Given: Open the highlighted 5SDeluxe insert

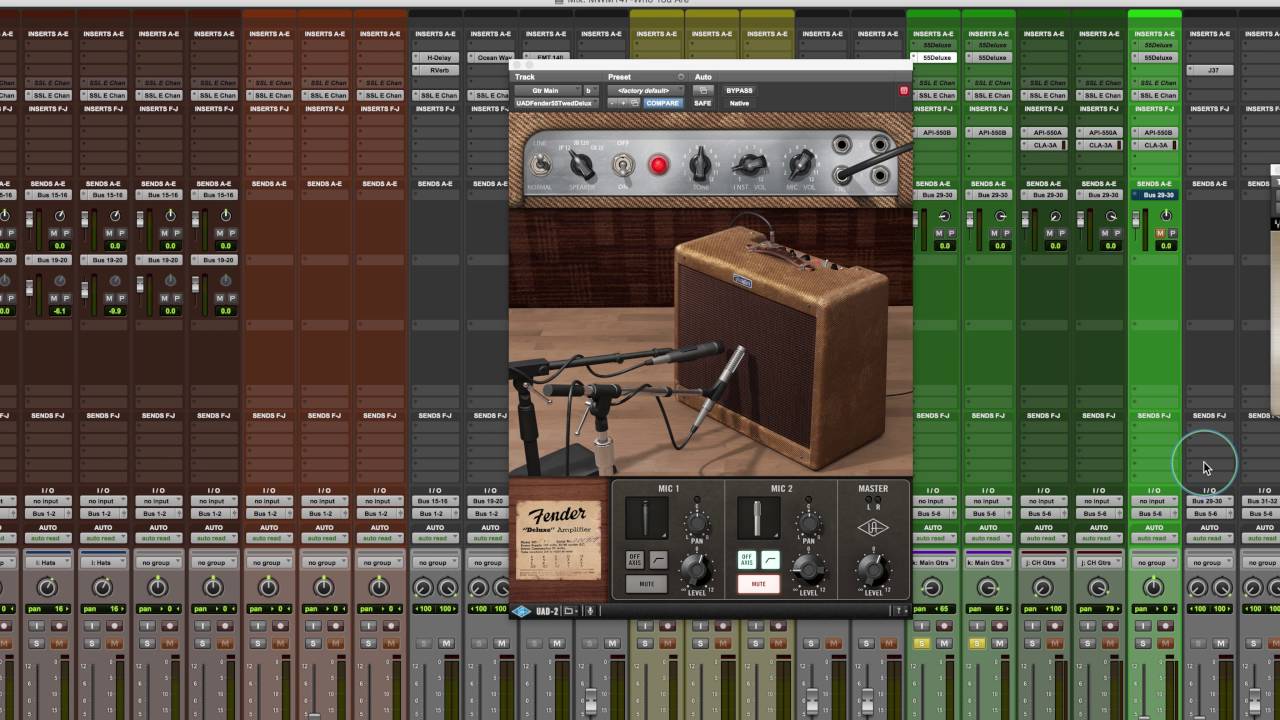Looking at the screenshot, I should [x=936, y=58].
